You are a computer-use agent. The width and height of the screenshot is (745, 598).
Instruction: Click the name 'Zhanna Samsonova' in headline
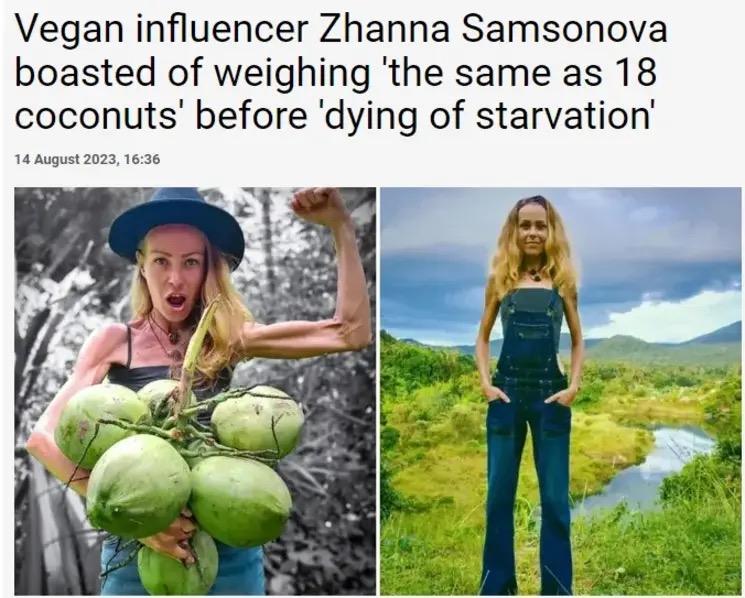pyautogui.click(x=493, y=29)
